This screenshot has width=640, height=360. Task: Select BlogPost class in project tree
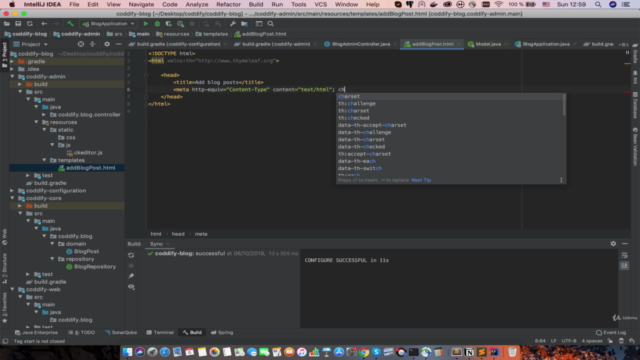click(86, 251)
